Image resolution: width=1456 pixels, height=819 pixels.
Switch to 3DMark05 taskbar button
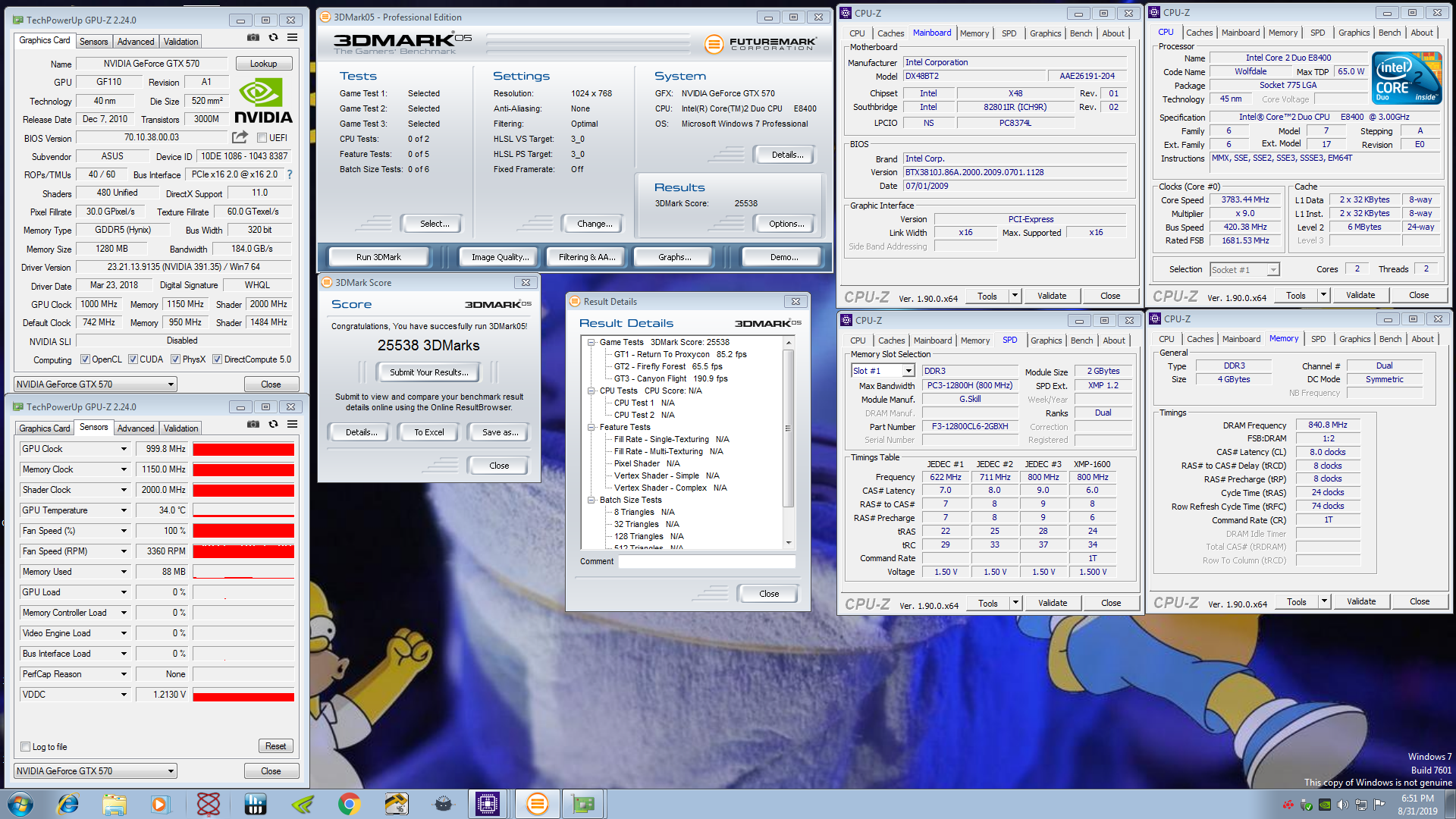(x=537, y=804)
